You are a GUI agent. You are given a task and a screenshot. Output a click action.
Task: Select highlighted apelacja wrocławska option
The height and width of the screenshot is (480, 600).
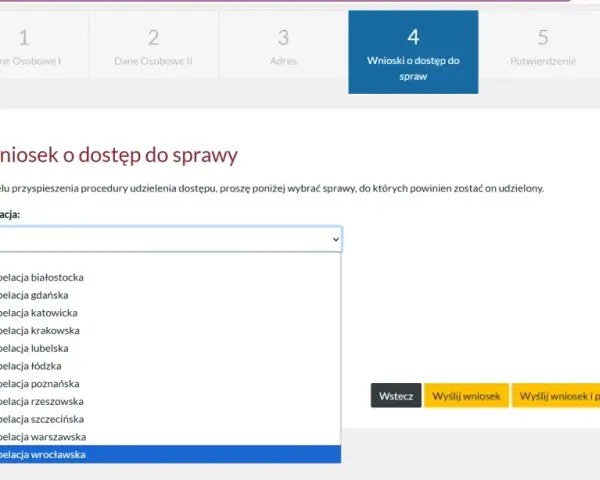170,454
